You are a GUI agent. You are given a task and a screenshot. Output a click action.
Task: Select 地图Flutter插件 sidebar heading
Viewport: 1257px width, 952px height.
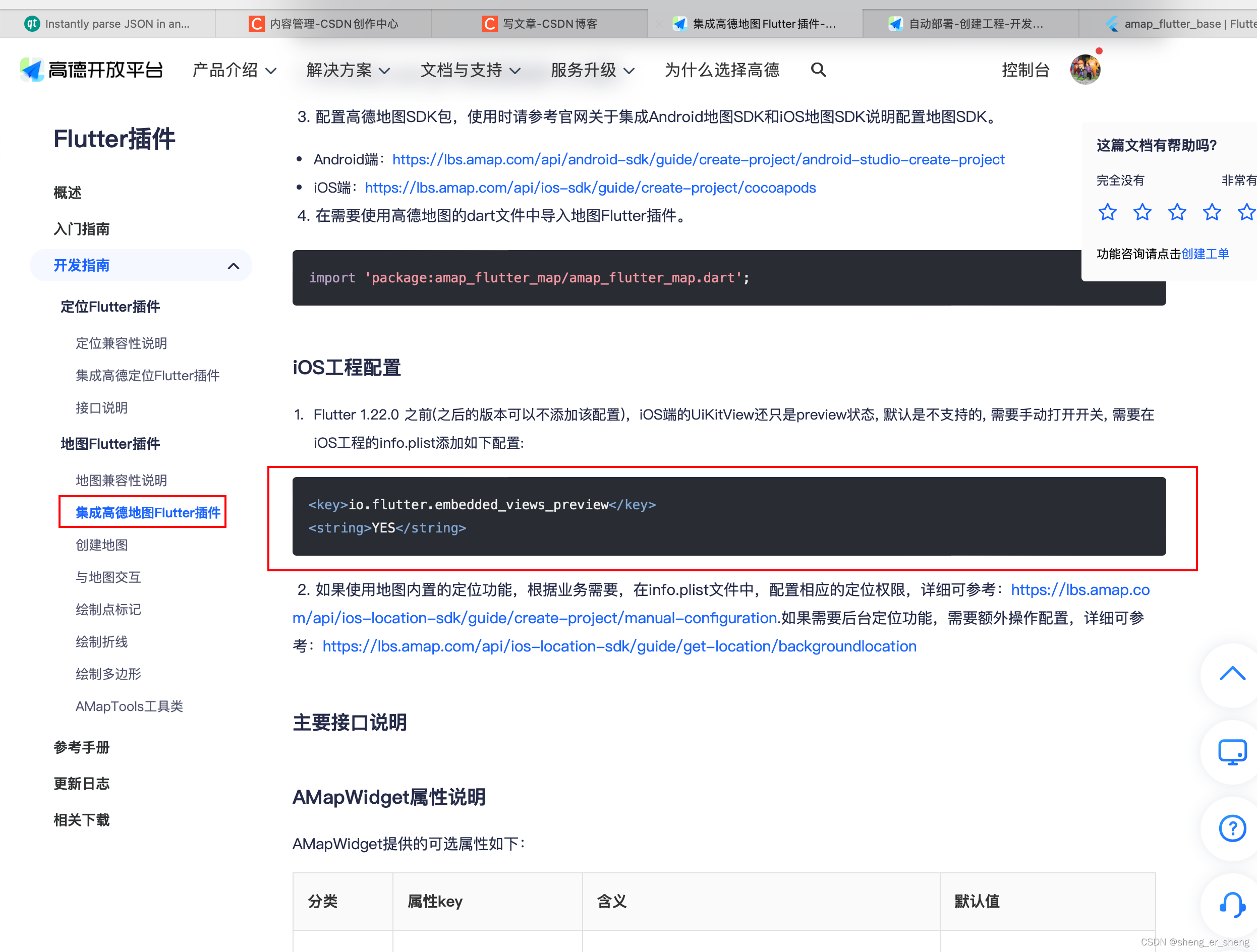pos(110,444)
